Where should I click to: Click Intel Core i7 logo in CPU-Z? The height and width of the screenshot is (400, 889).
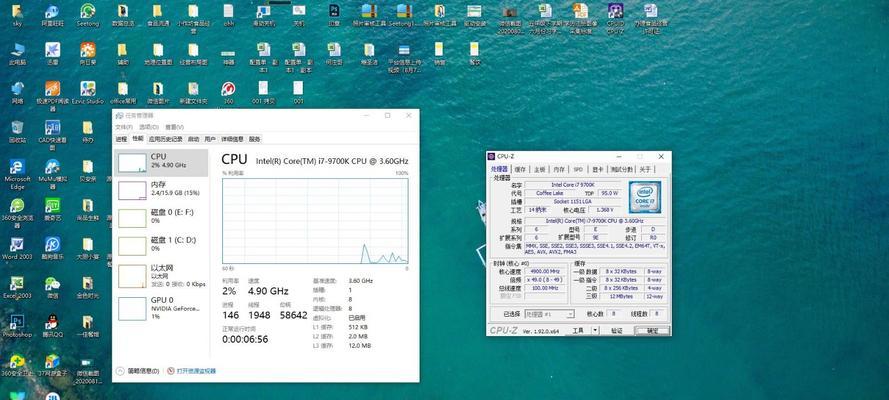[x=645, y=197]
